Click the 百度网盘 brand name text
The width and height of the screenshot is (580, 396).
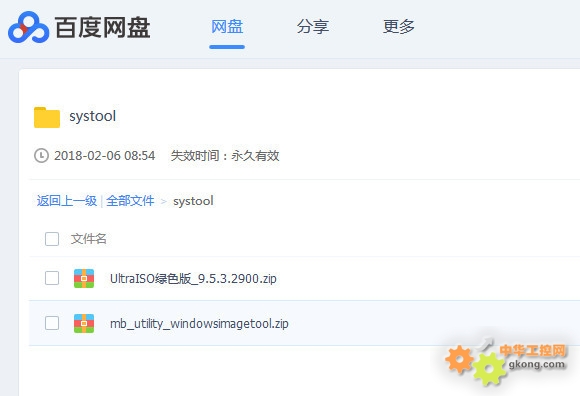click(x=102, y=27)
